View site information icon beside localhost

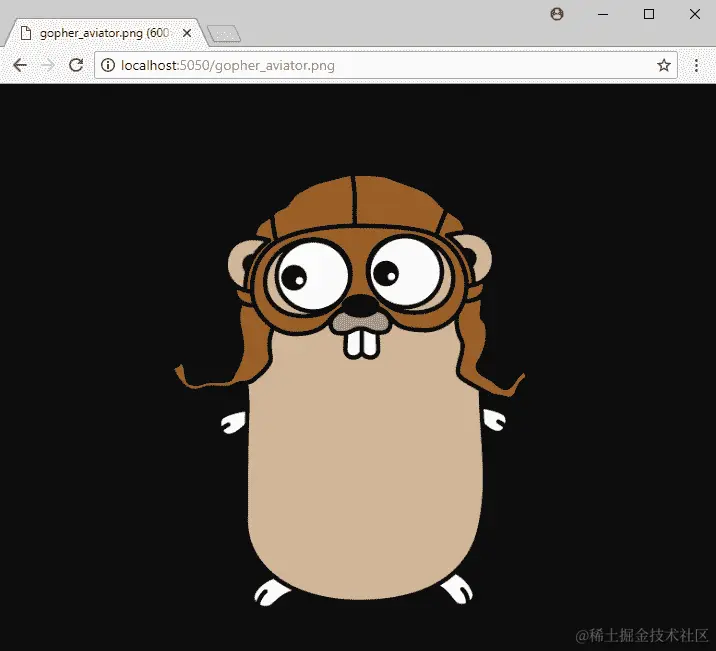click(108, 65)
